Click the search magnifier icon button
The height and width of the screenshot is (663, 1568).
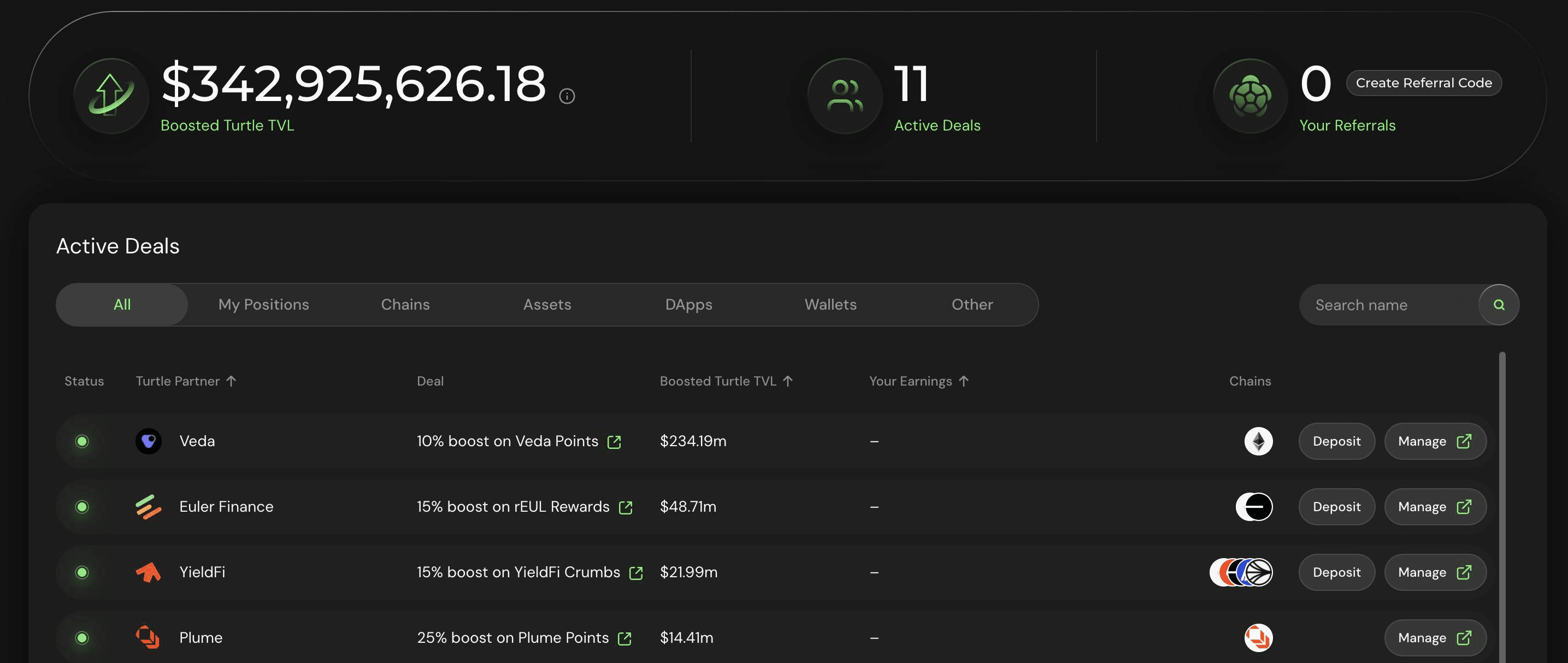pos(1499,305)
